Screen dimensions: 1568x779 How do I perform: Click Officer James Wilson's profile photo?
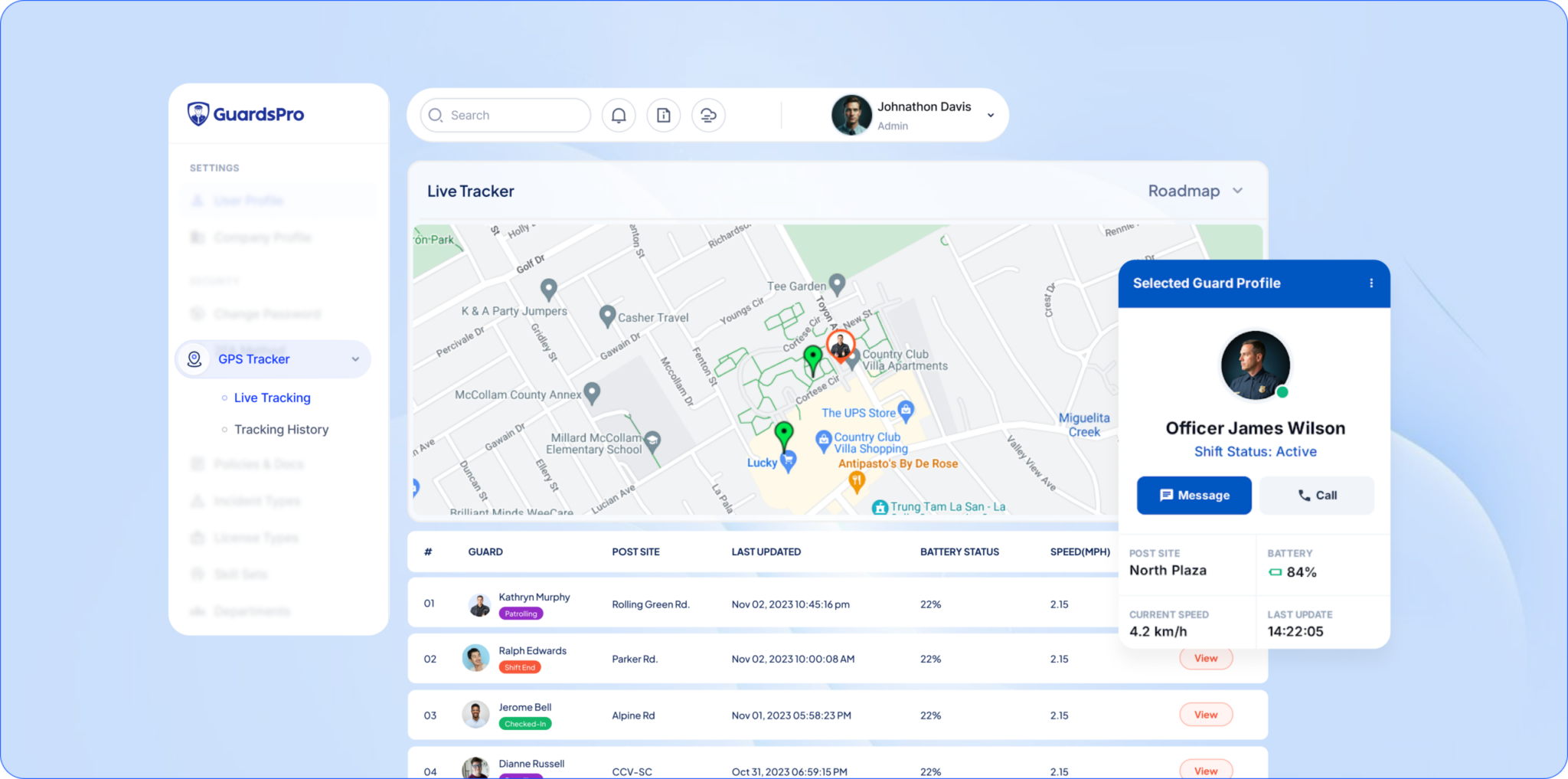pos(1255,365)
